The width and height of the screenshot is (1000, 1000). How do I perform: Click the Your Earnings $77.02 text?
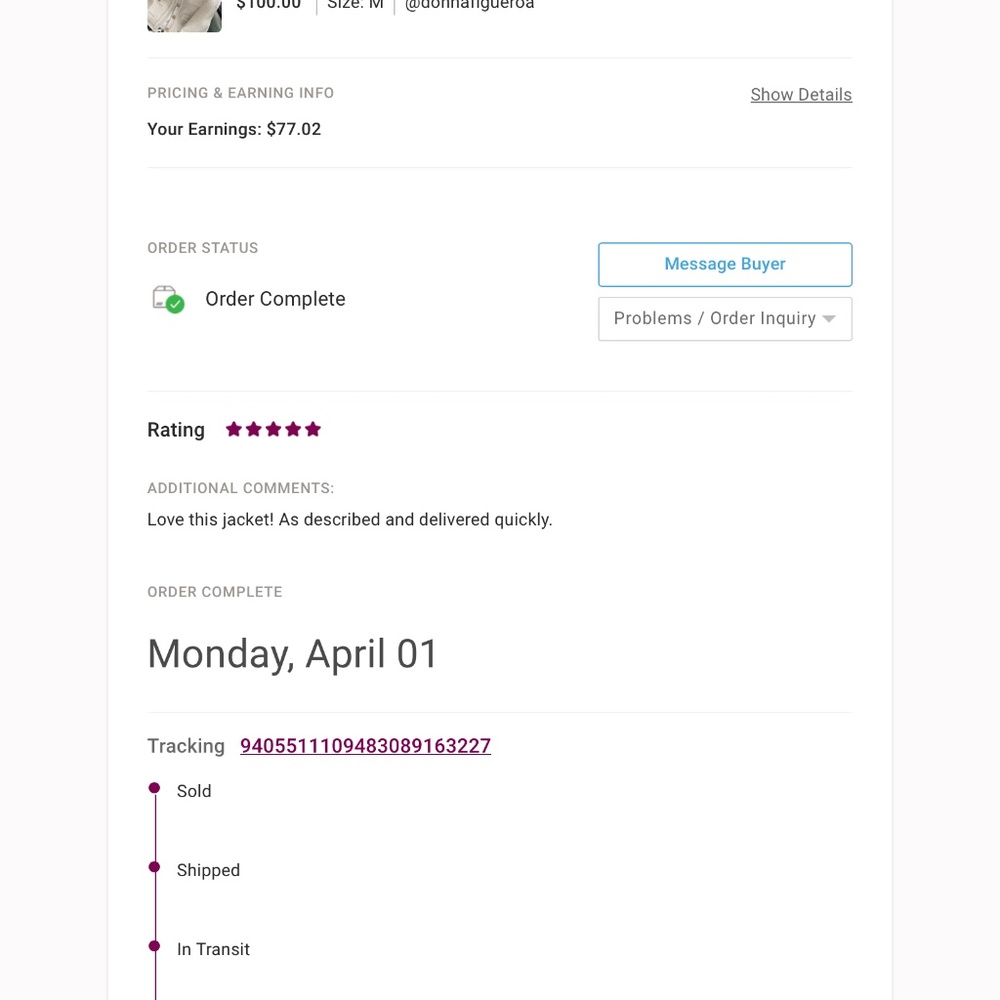234,129
